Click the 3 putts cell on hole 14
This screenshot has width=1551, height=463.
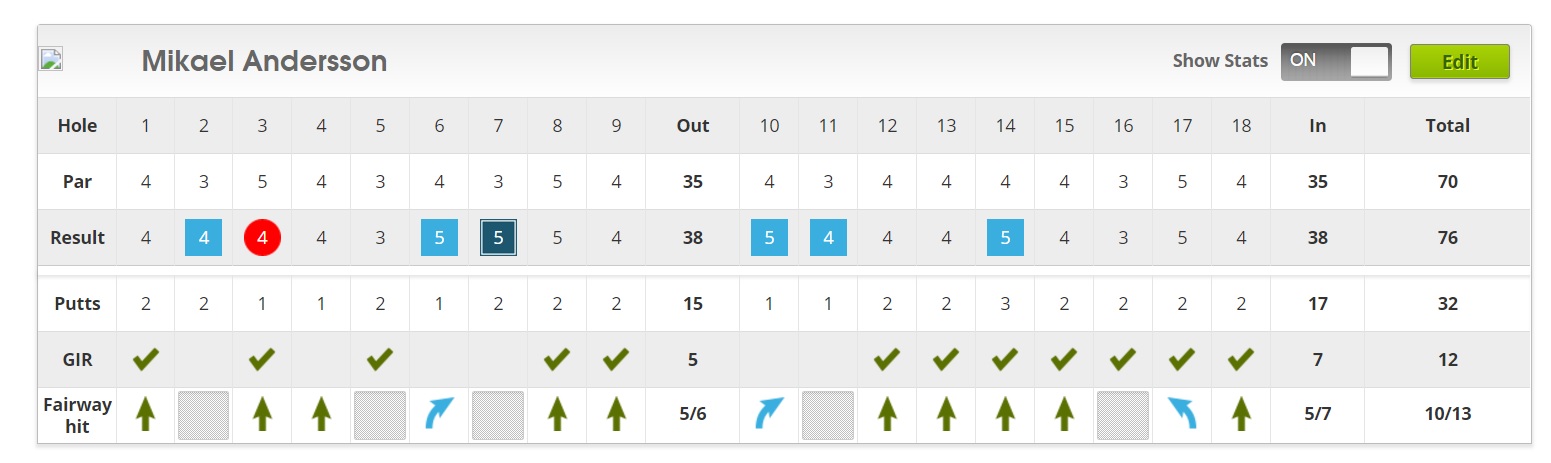(1005, 304)
